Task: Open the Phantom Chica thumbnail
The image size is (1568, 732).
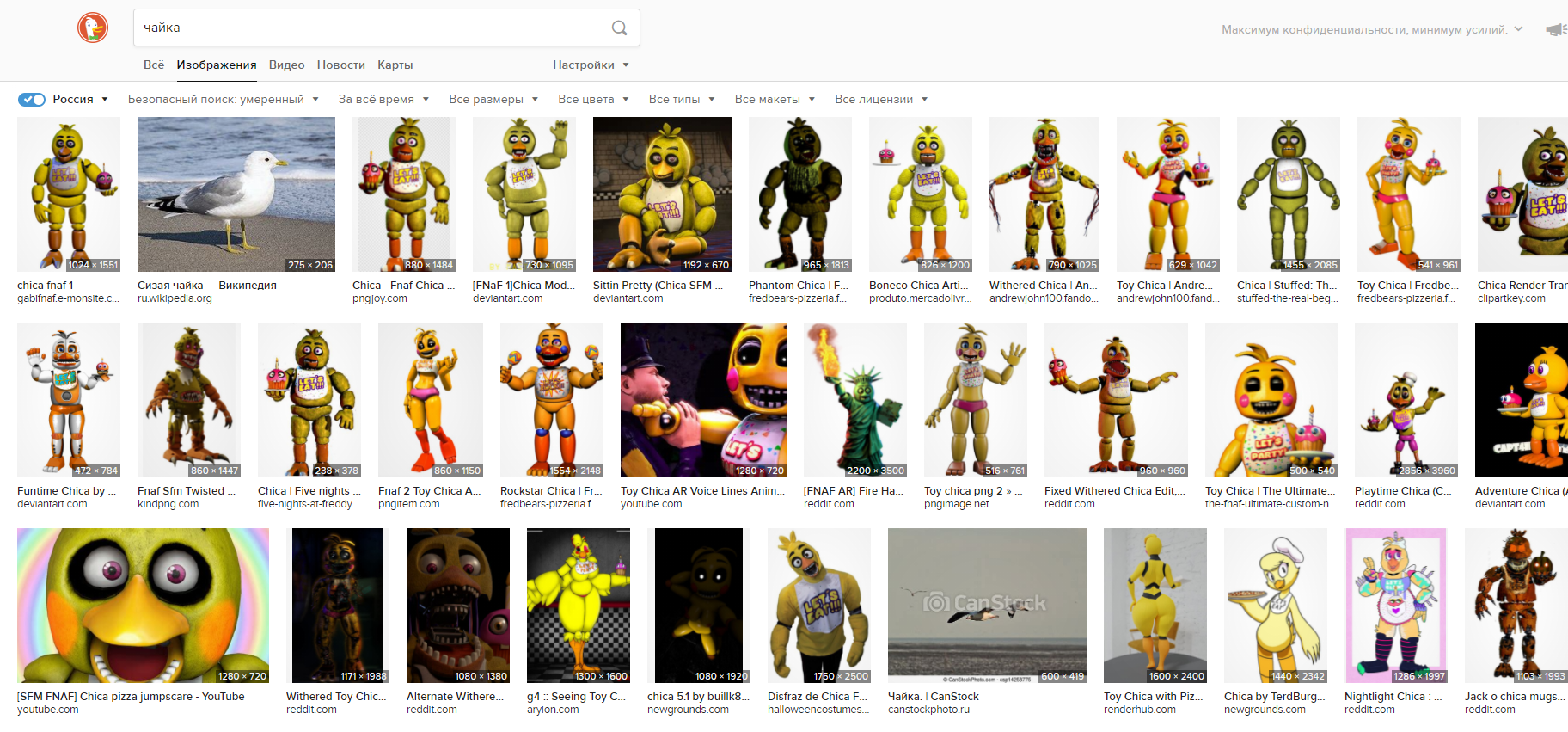Action: click(800, 194)
